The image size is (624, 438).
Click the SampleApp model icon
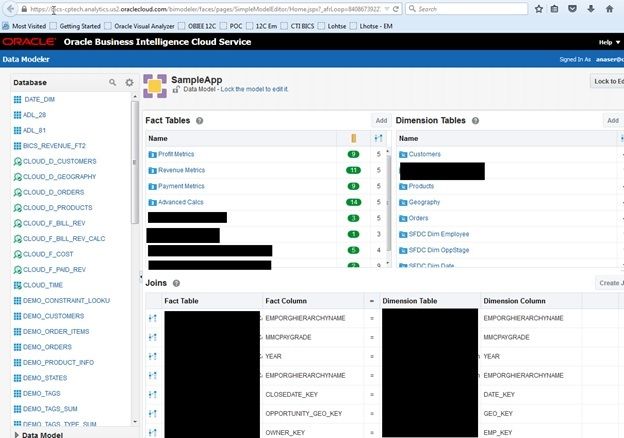pyautogui.click(x=155, y=86)
